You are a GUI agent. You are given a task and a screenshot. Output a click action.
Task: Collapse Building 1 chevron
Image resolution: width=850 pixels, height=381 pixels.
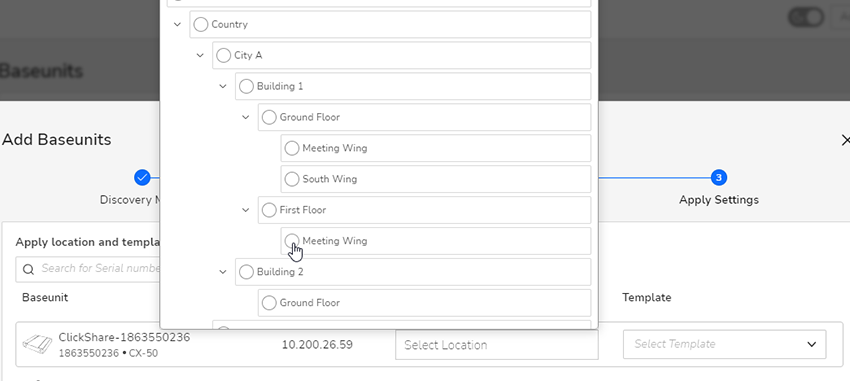coord(223,86)
